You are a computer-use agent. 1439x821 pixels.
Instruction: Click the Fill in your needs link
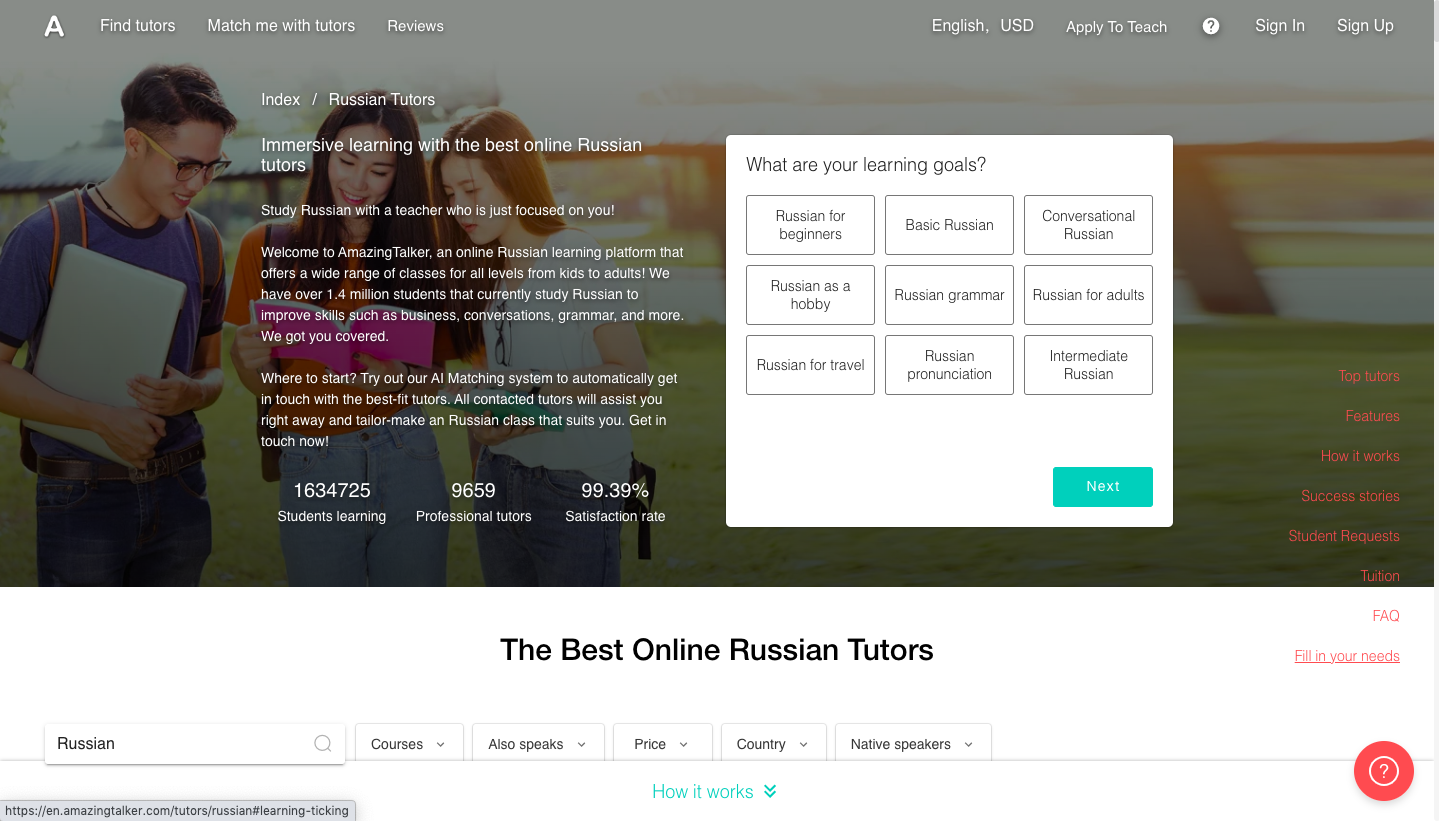click(x=1346, y=656)
